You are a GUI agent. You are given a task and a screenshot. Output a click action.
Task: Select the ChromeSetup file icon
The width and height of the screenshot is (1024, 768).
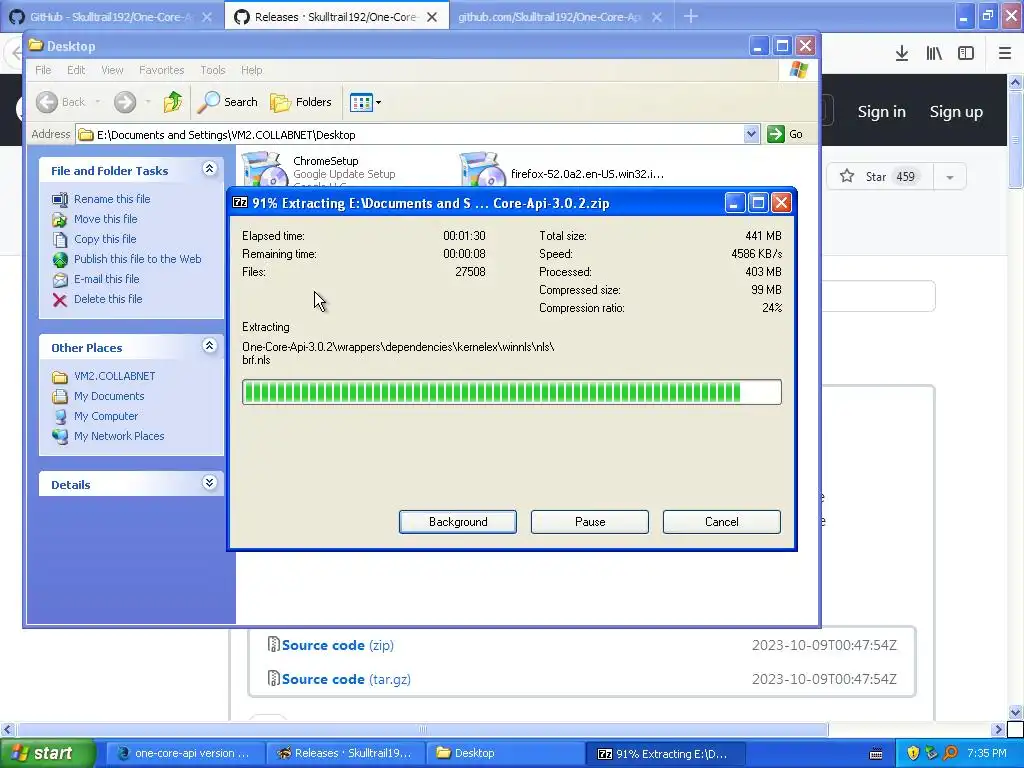pos(265,170)
